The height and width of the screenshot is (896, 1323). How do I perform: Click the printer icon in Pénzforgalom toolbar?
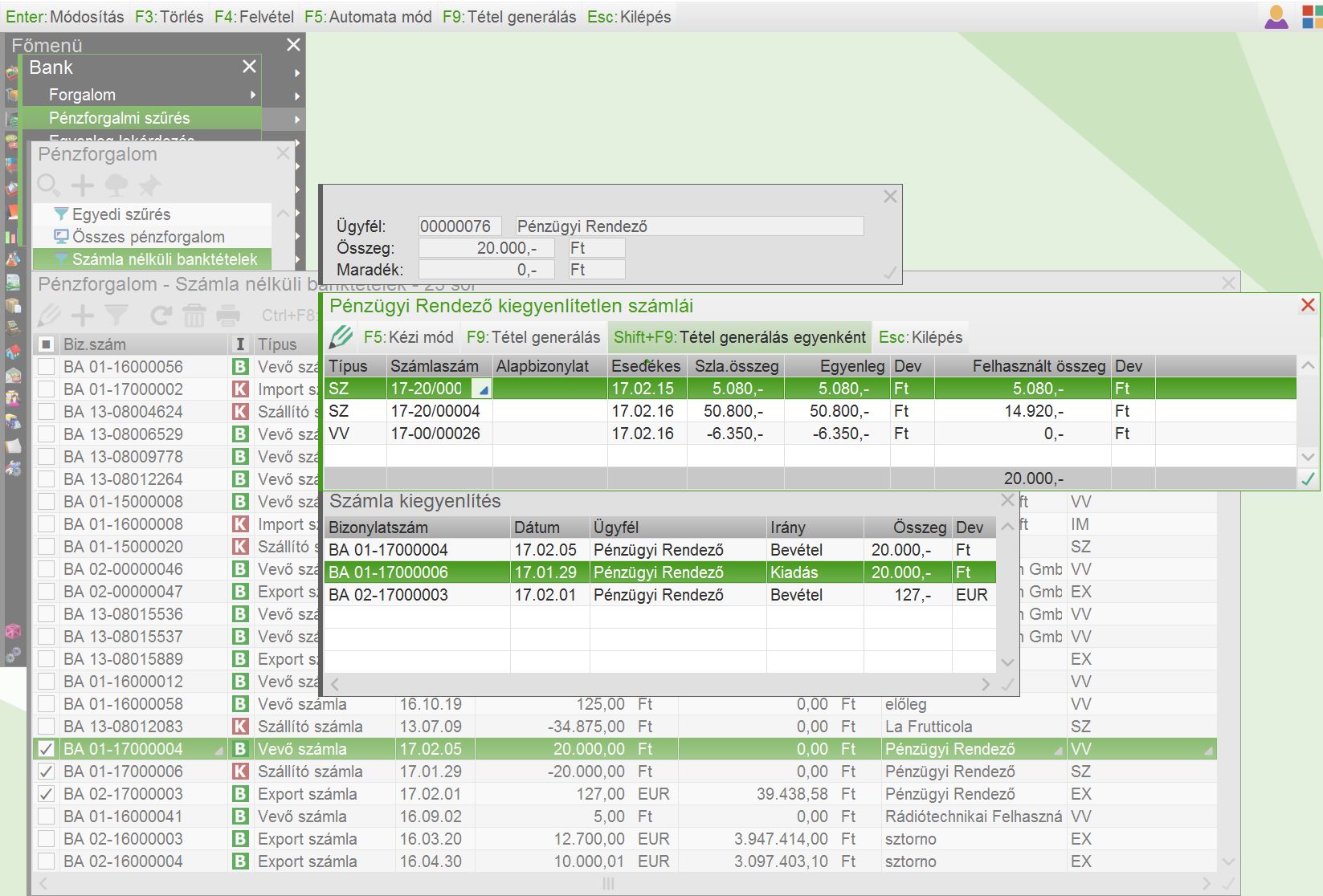click(228, 316)
